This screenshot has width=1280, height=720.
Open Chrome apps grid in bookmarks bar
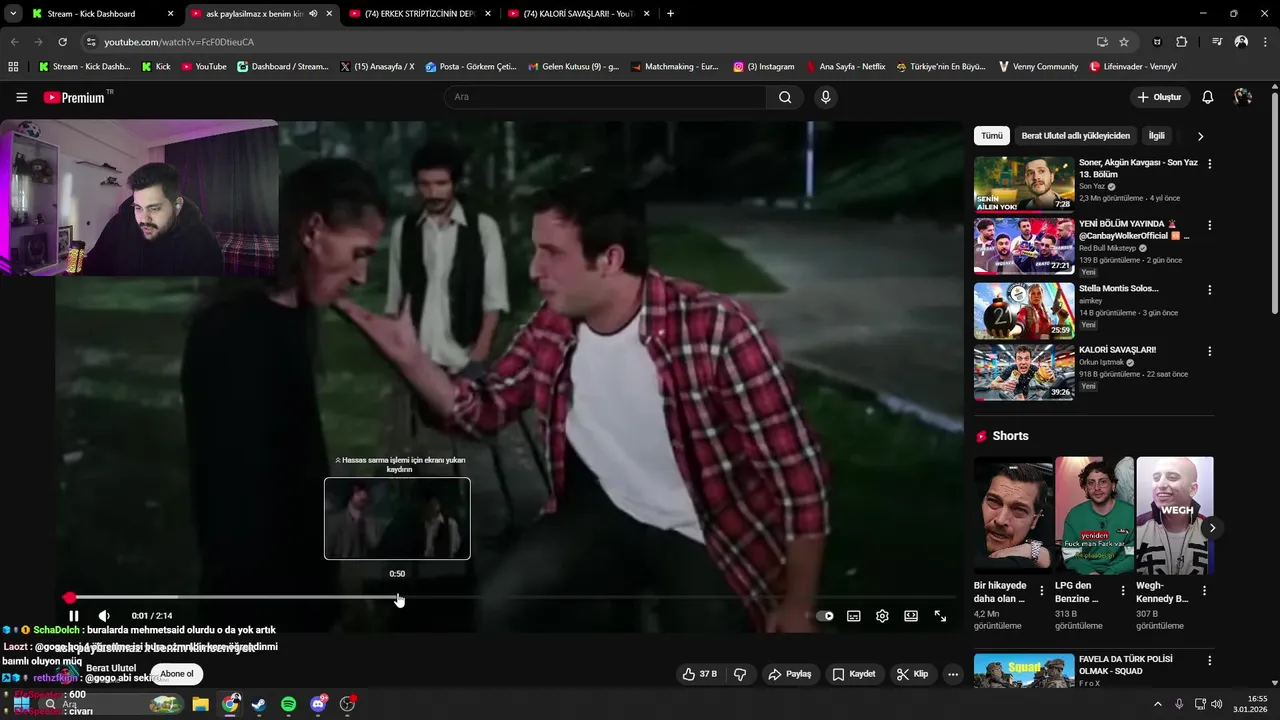tap(13, 67)
